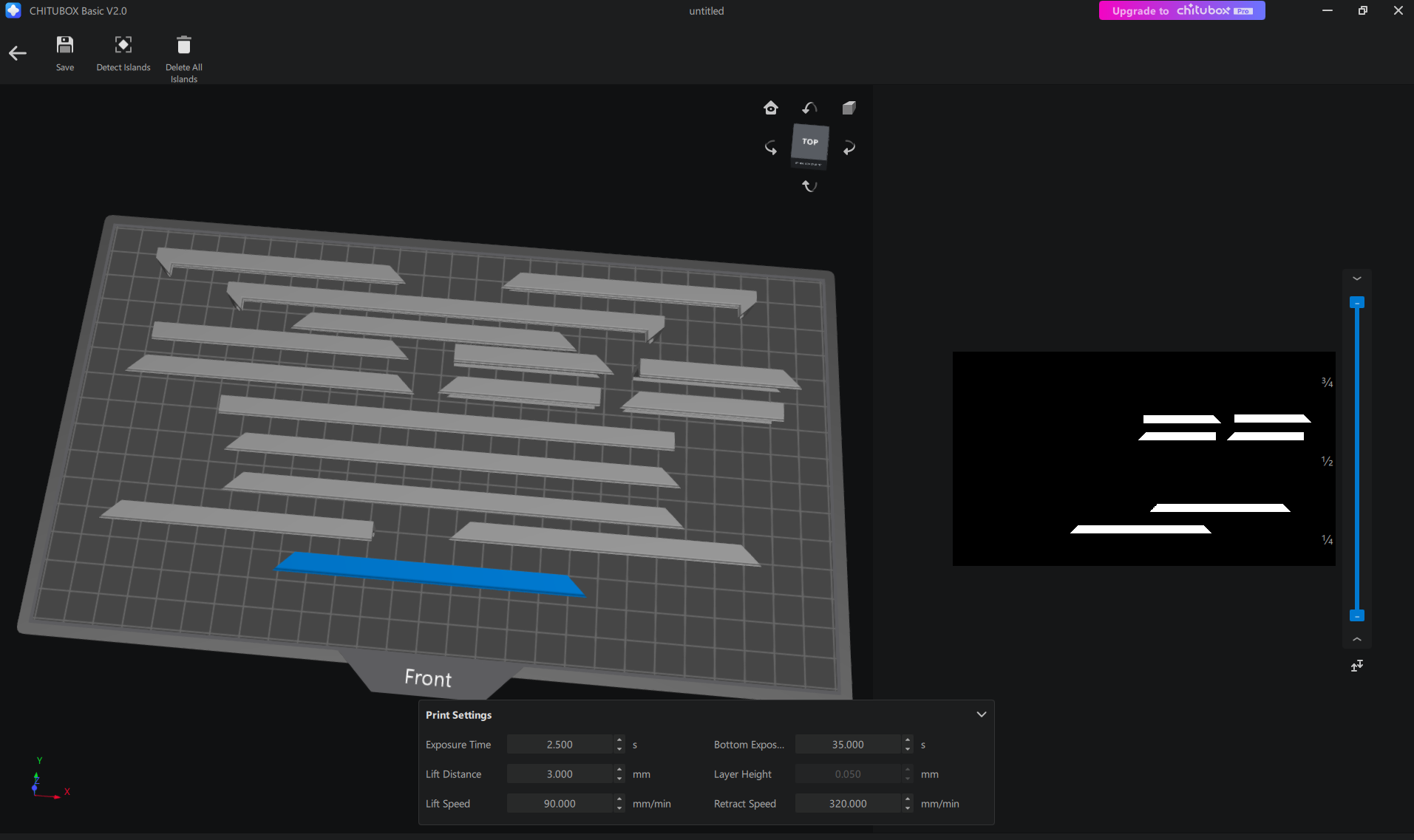Select the blue highlighted model on plate
Image resolution: width=1414 pixels, height=840 pixels.
tap(429, 573)
